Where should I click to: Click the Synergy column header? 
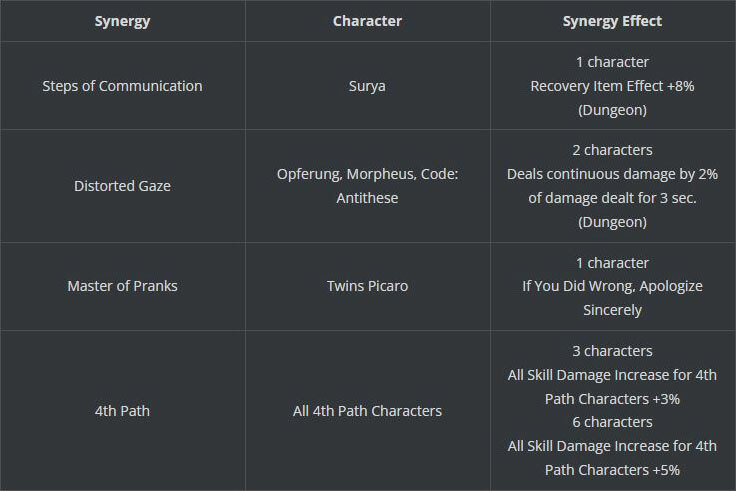click(x=123, y=21)
